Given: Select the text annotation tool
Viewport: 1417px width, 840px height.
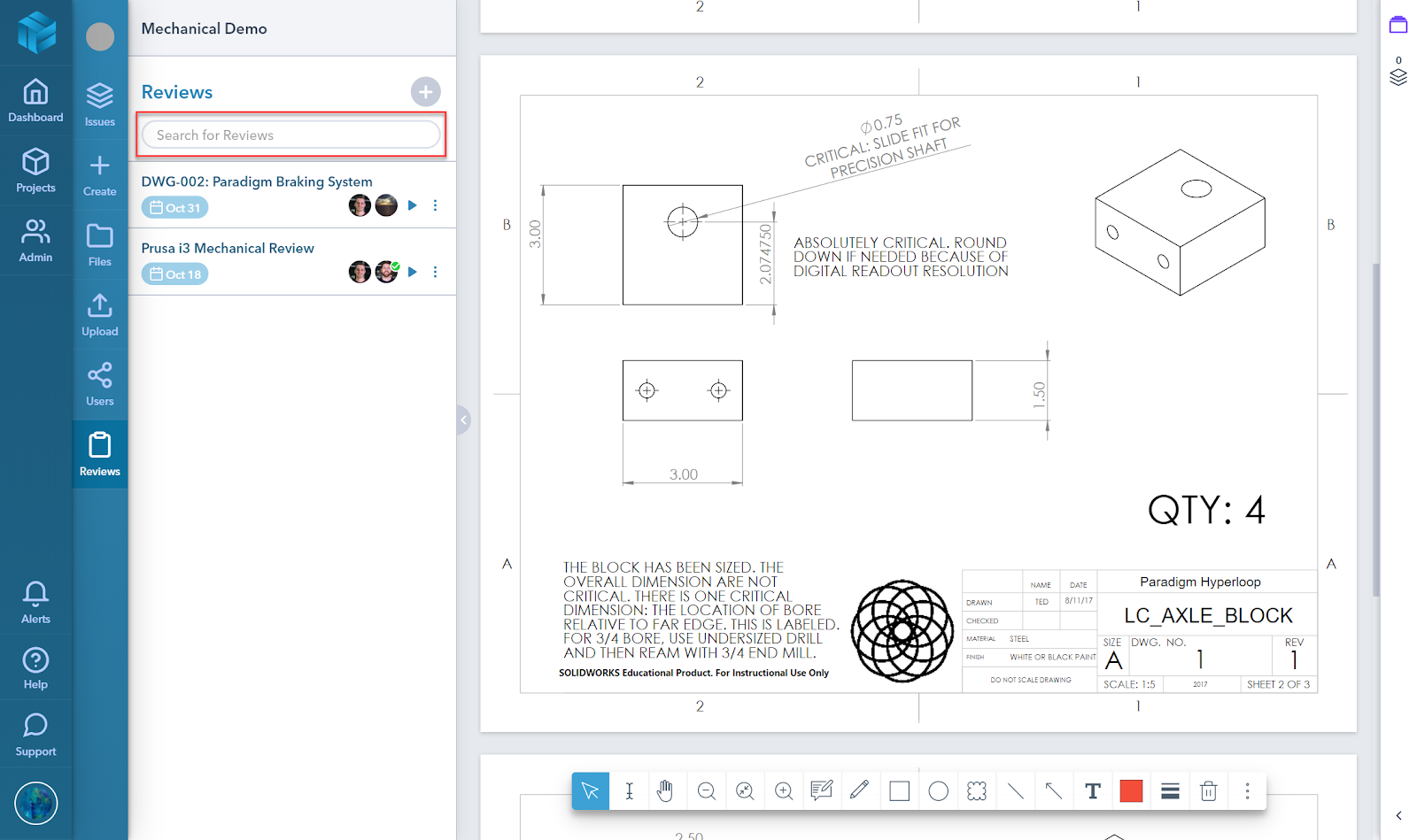Looking at the screenshot, I should tap(1093, 790).
